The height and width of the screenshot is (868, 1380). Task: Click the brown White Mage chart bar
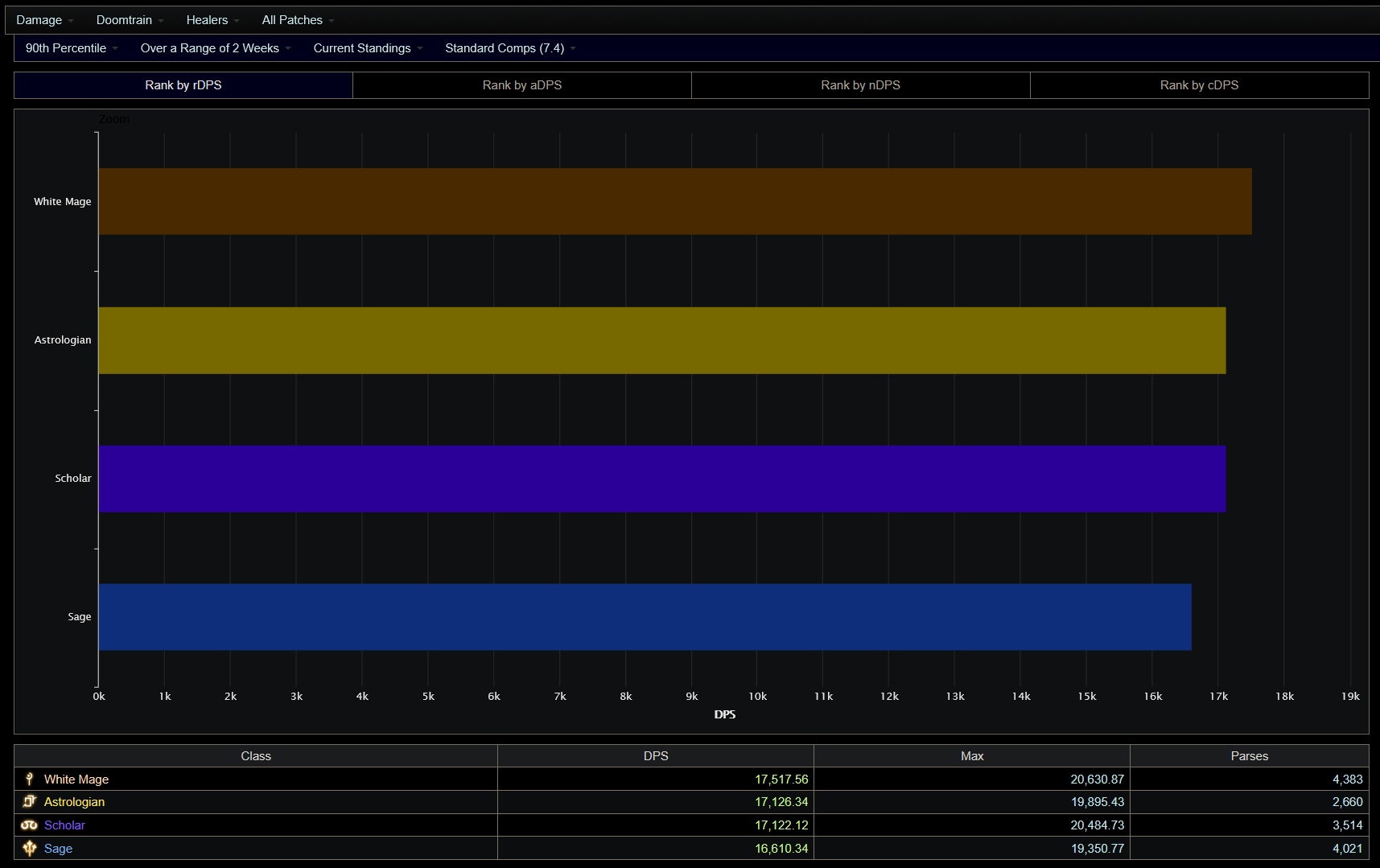[x=675, y=201]
